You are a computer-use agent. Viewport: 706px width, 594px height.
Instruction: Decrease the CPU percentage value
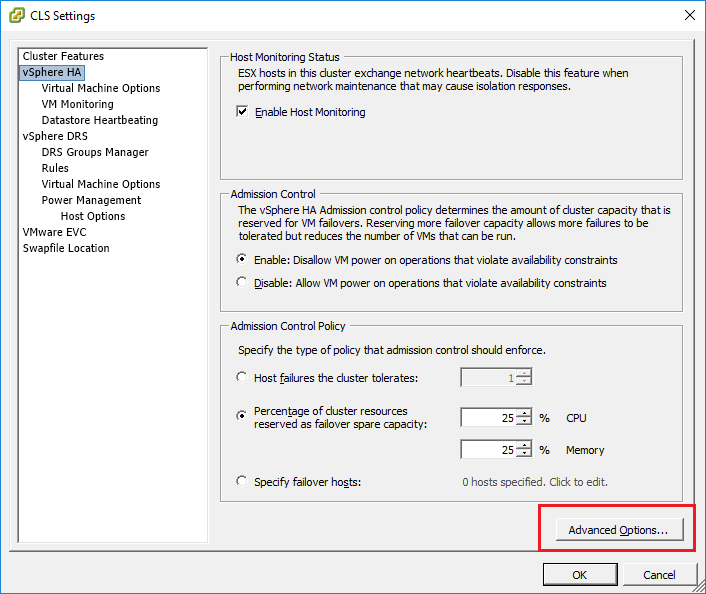524,422
